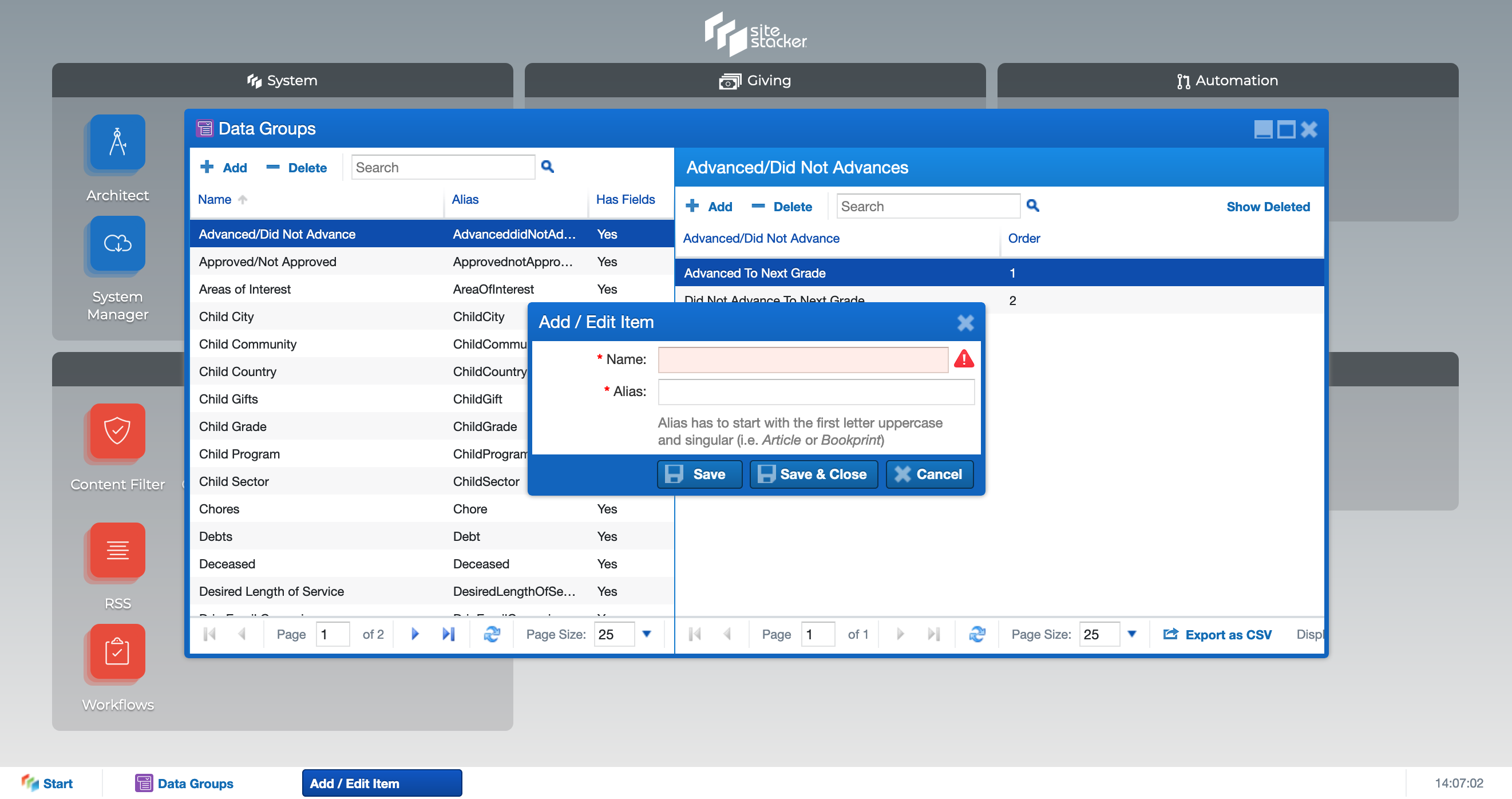The height and width of the screenshot is (799, 1512).
Task: Go to next page of data groups
Action: pyautogui.click(x=415, y=634)
